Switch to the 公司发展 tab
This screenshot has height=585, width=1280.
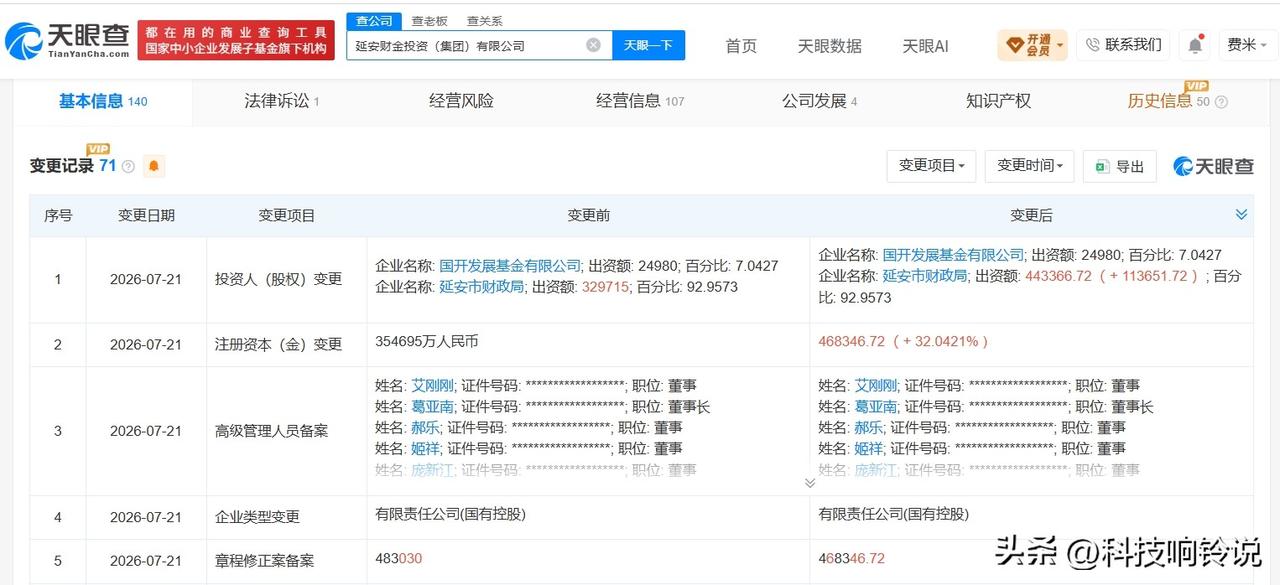819,101
